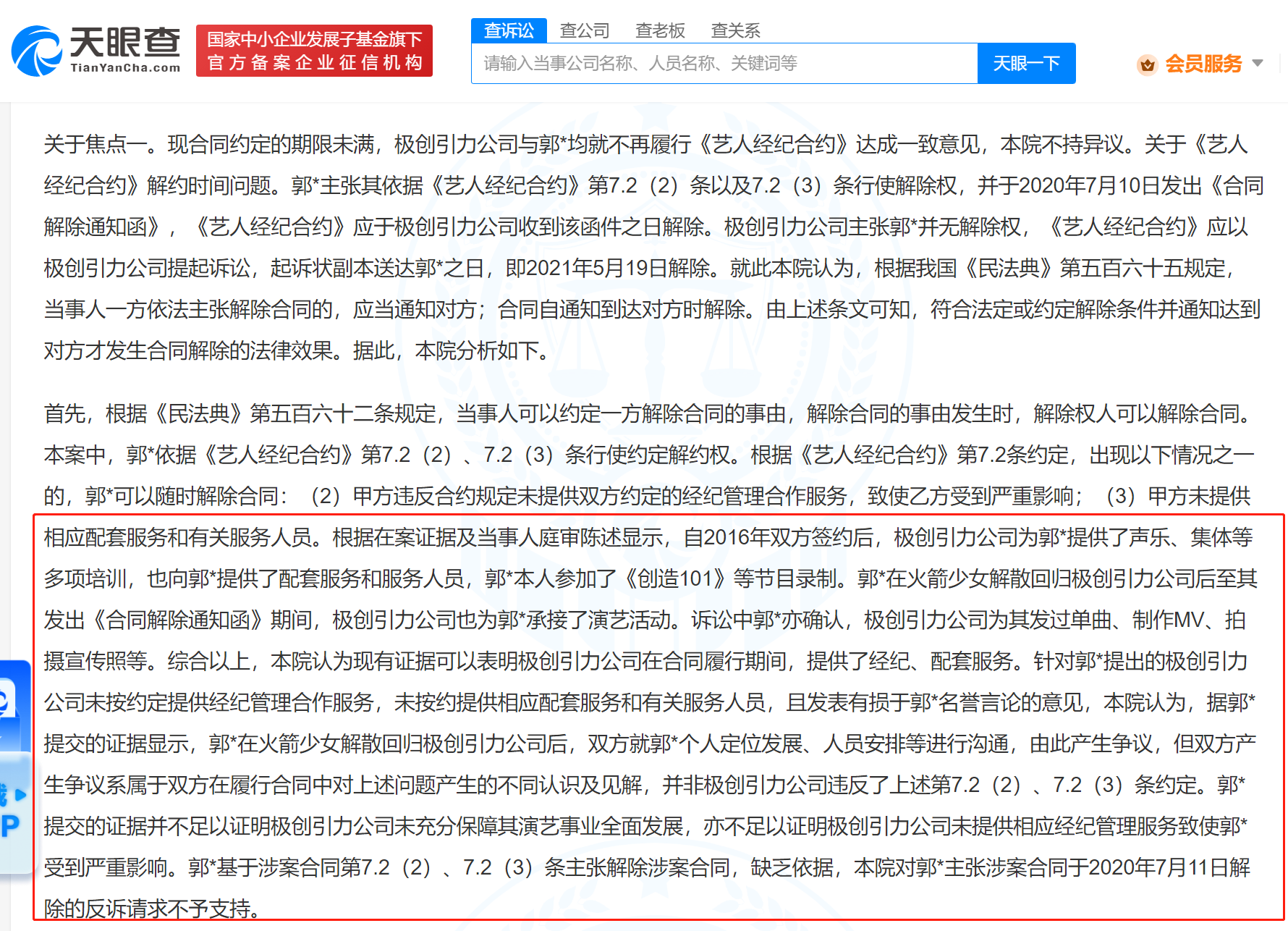The image size is (1288, 931).
Task: Focus the company and keyword search box
Action: [724, 64]
